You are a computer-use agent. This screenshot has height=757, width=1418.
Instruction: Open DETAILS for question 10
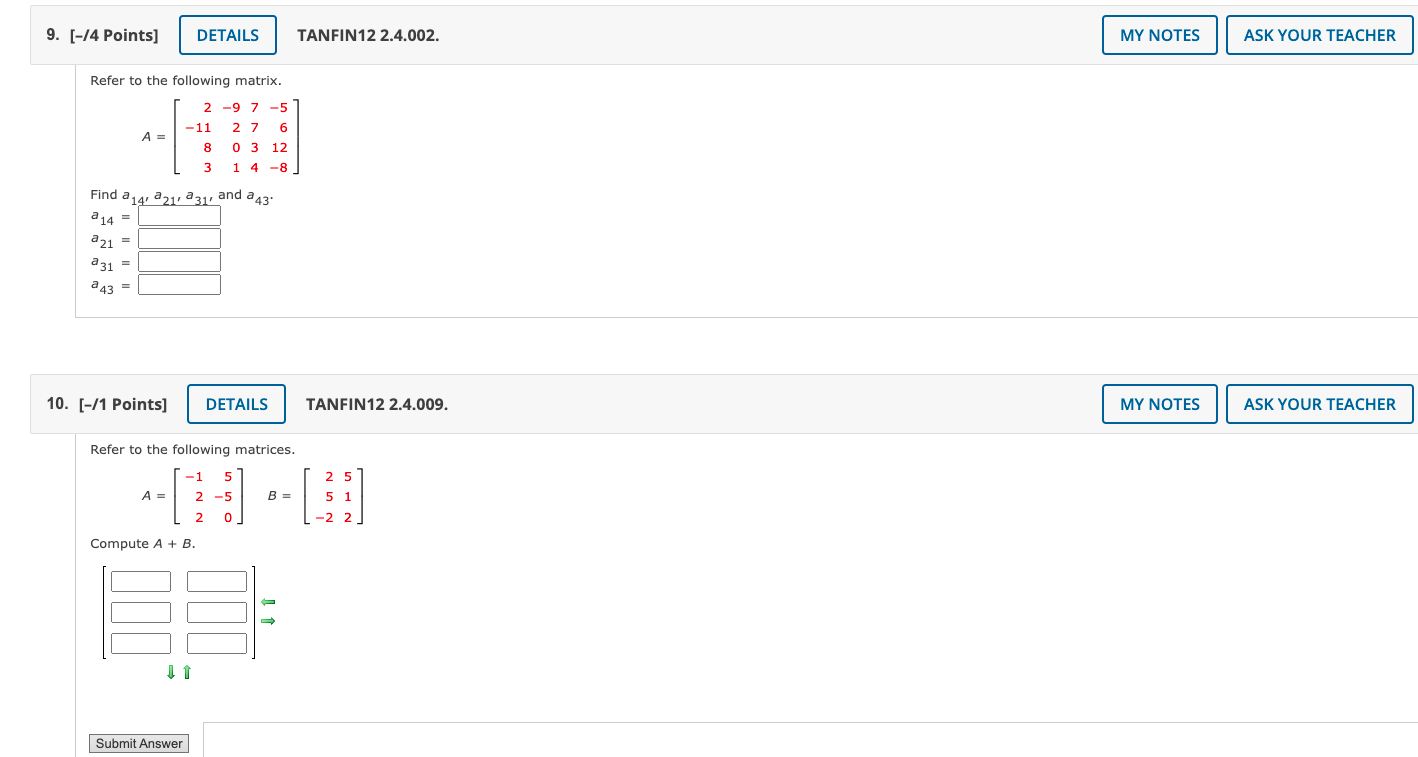click(236, 404)
